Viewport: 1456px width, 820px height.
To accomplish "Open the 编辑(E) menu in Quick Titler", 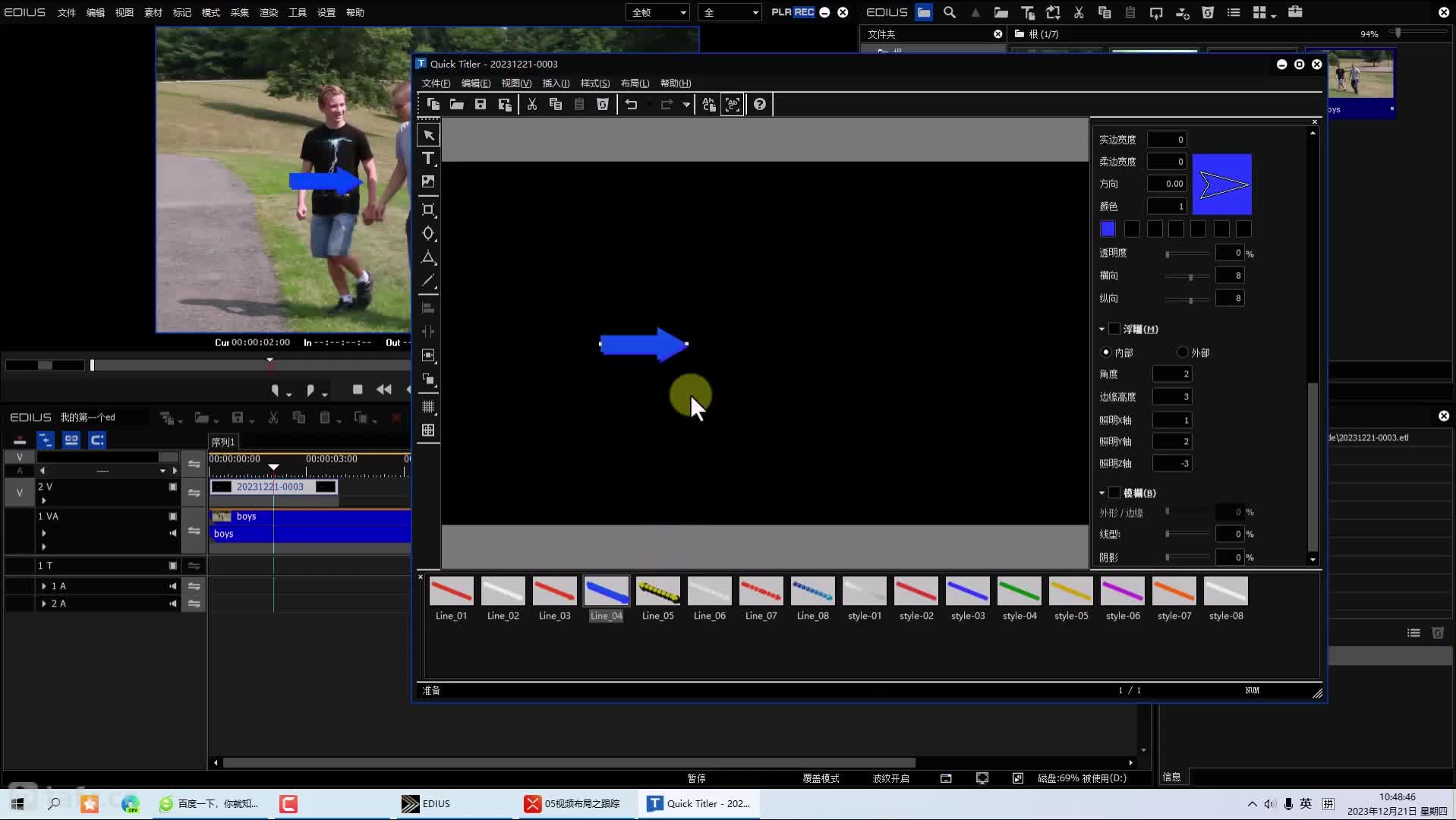I will pyautogui.click(x=476, y=84).
